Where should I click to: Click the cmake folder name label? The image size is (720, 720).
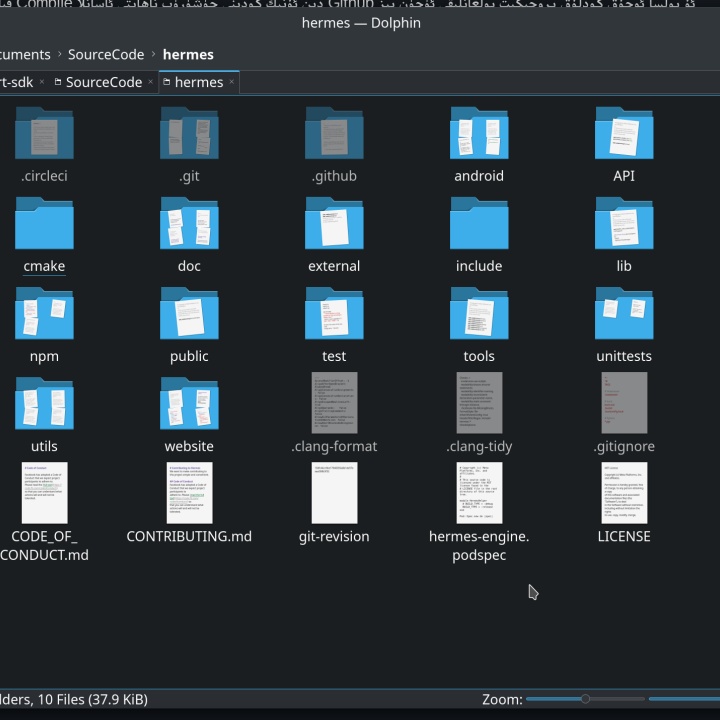point(44,266)
